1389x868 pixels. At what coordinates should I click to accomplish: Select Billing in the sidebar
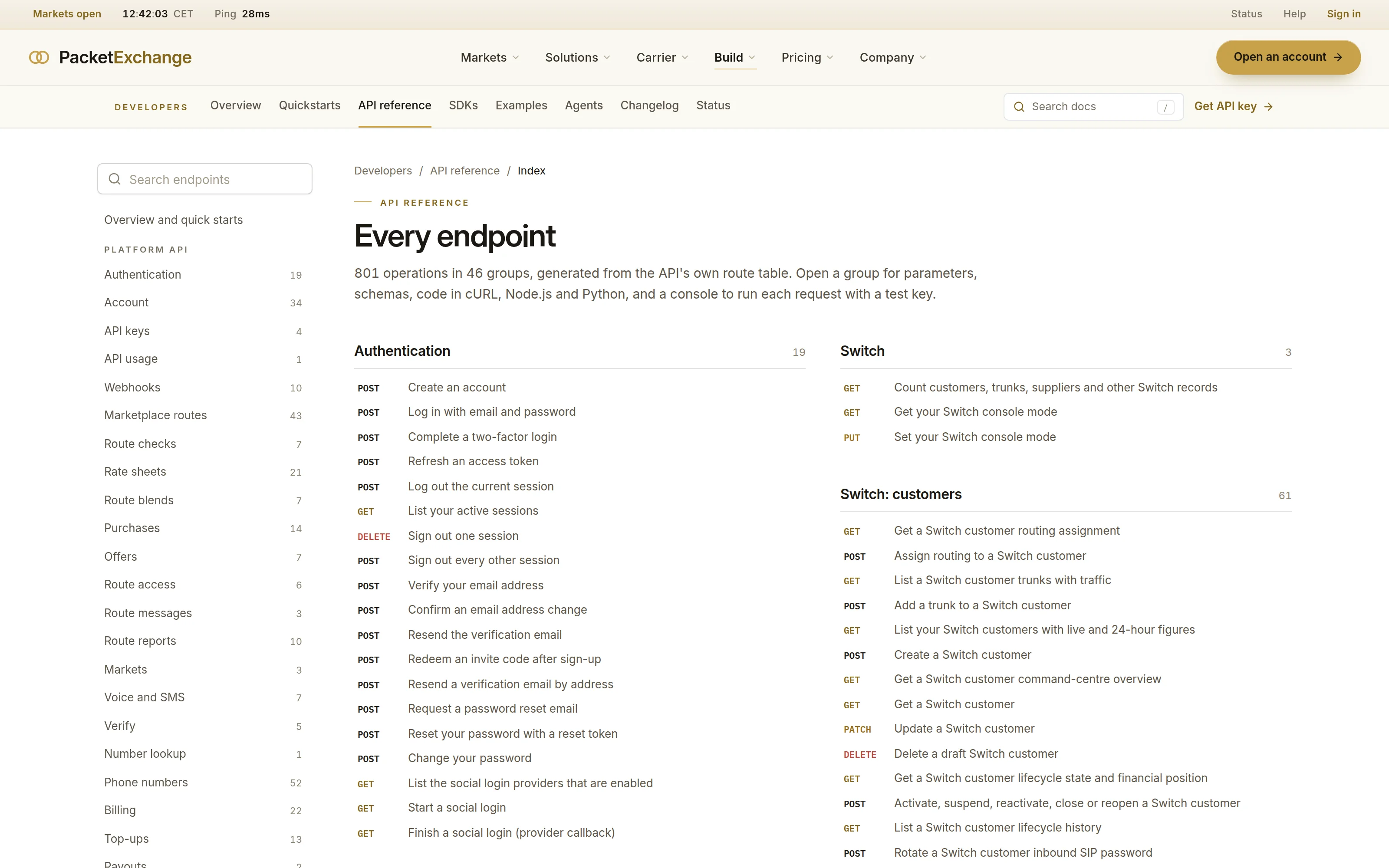203,811
